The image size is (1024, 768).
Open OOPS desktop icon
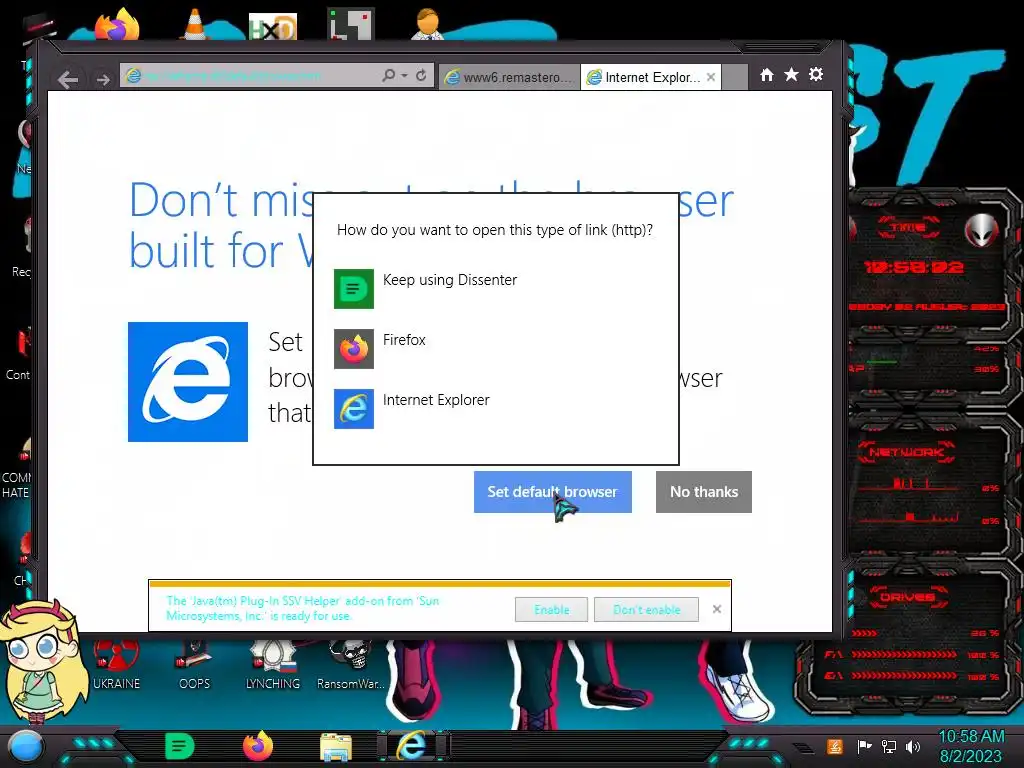pyautogui.click(x=195, y=665)
